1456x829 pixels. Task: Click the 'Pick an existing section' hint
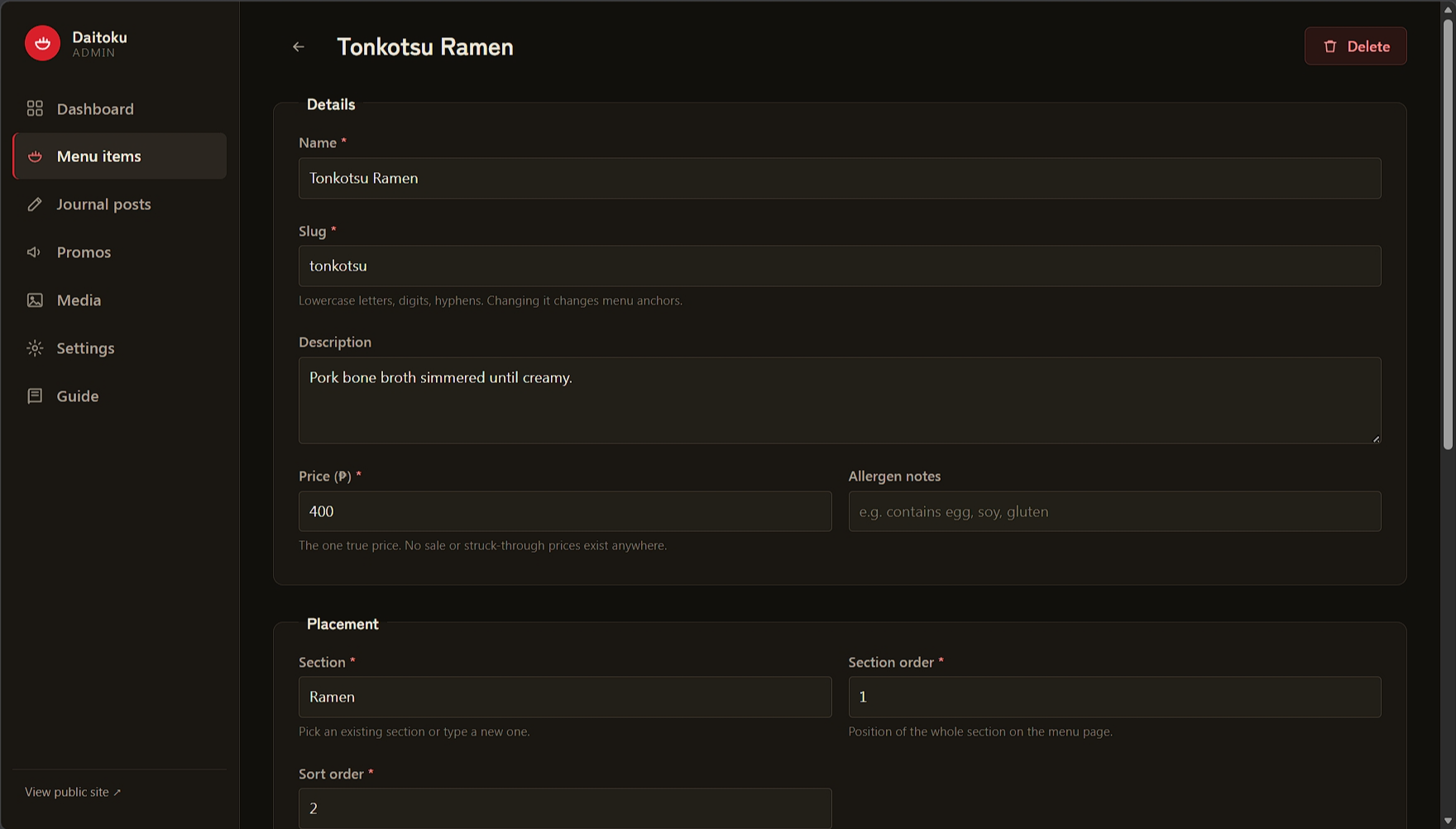[414, 731]
